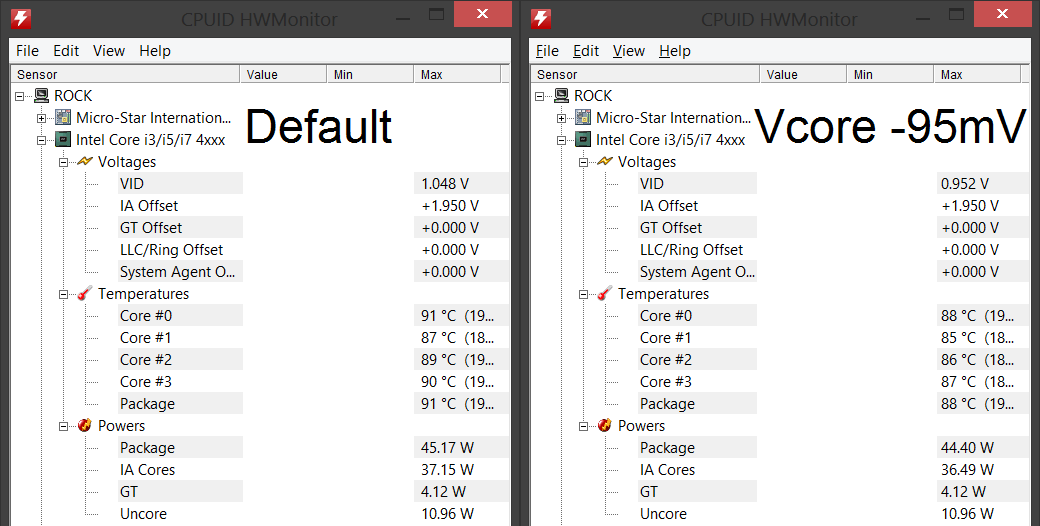Click the Voltages lightning icon in right window

point(605,161)
